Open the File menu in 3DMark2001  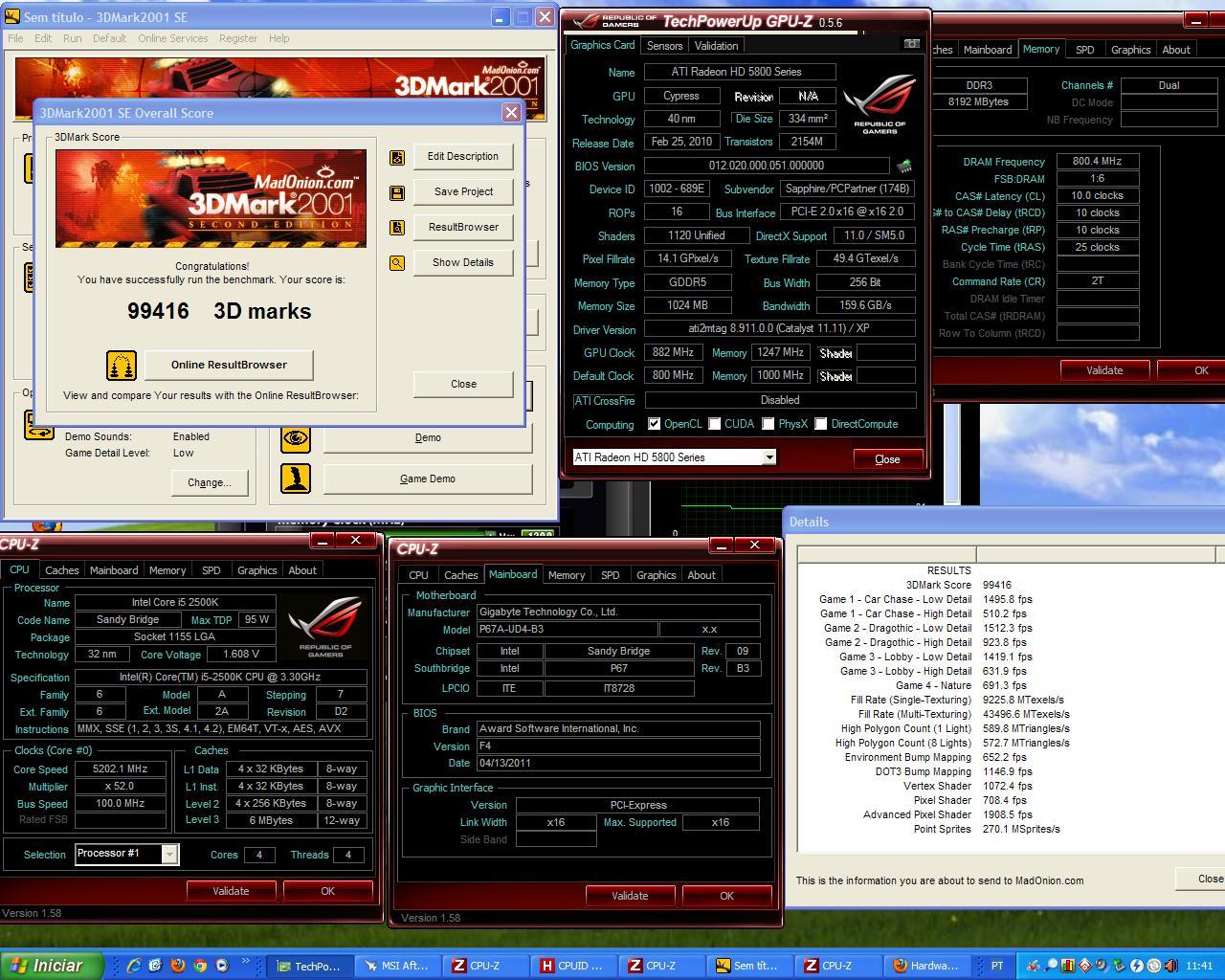[16, 38]
